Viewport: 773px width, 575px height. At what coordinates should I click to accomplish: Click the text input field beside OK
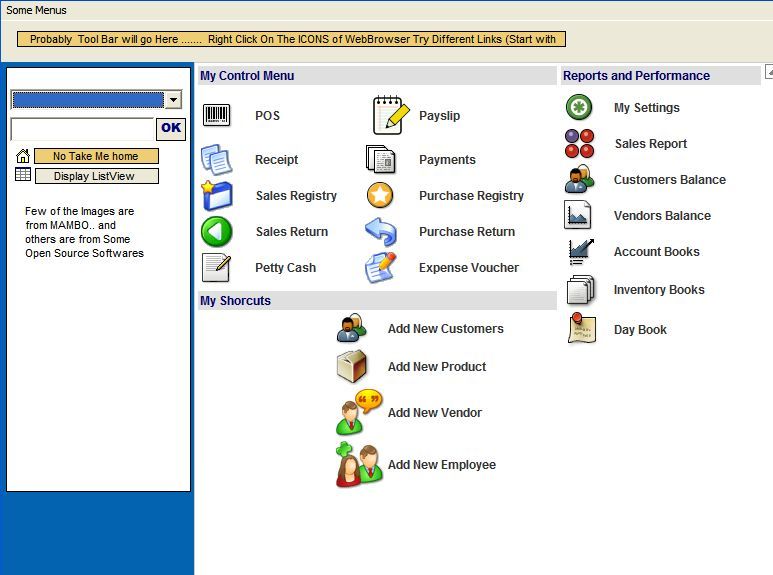82,129
